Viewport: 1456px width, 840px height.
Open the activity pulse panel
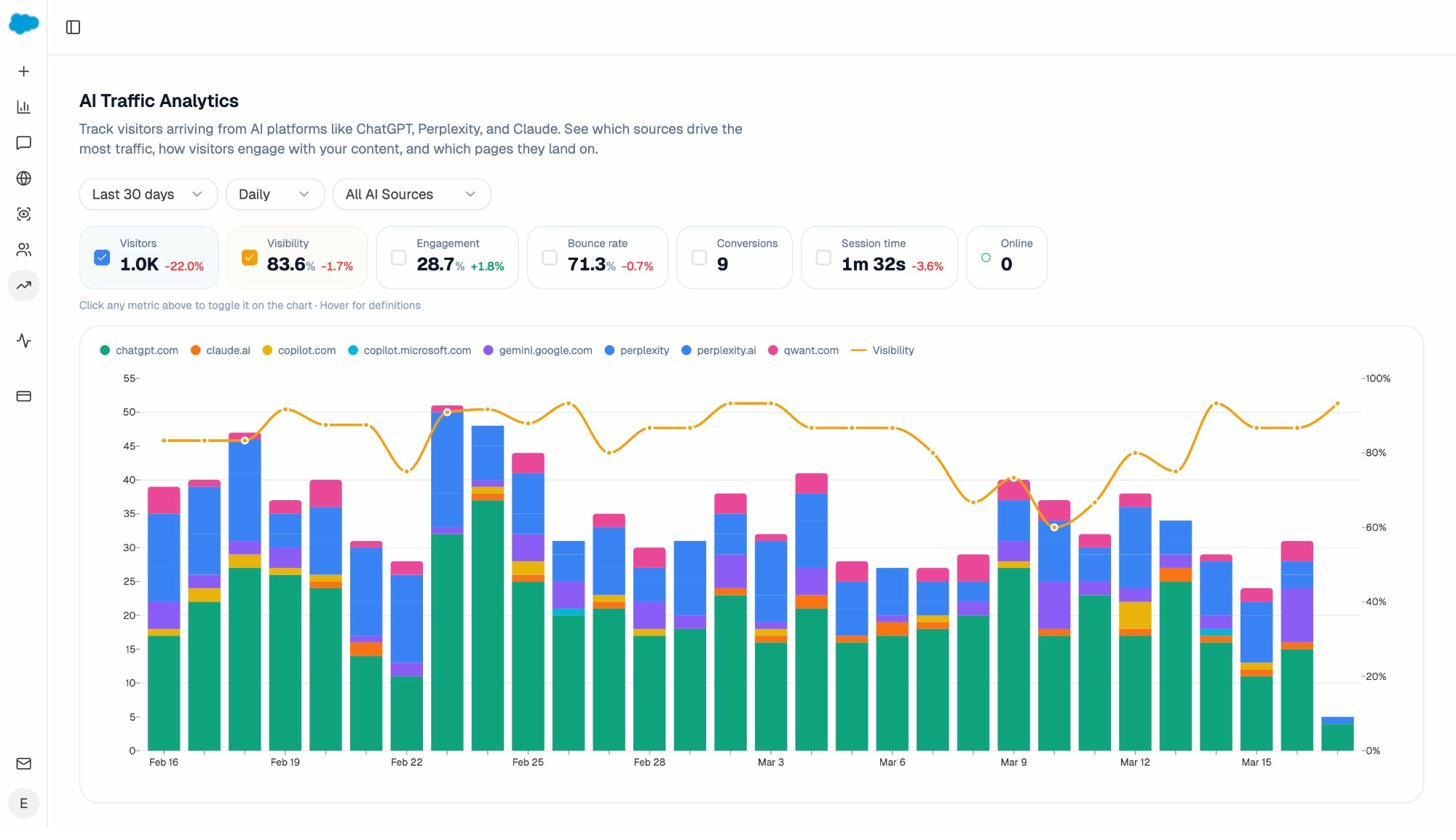pos(23,341)
